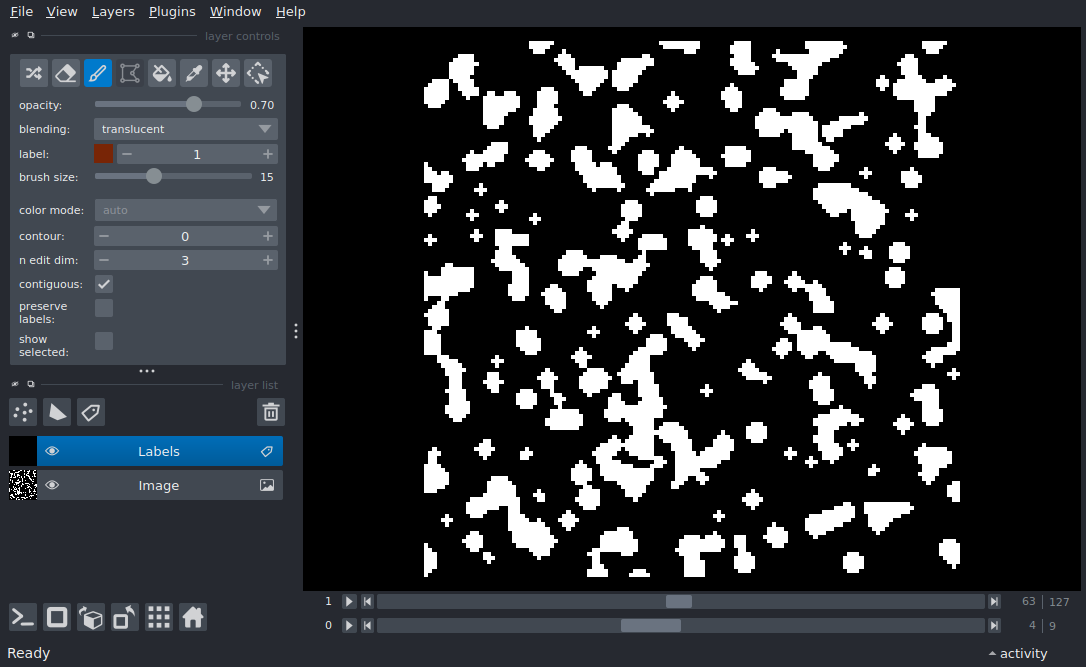The image size is (1086, 667).
Task: Reset view with home button
Action: [193, 617]
